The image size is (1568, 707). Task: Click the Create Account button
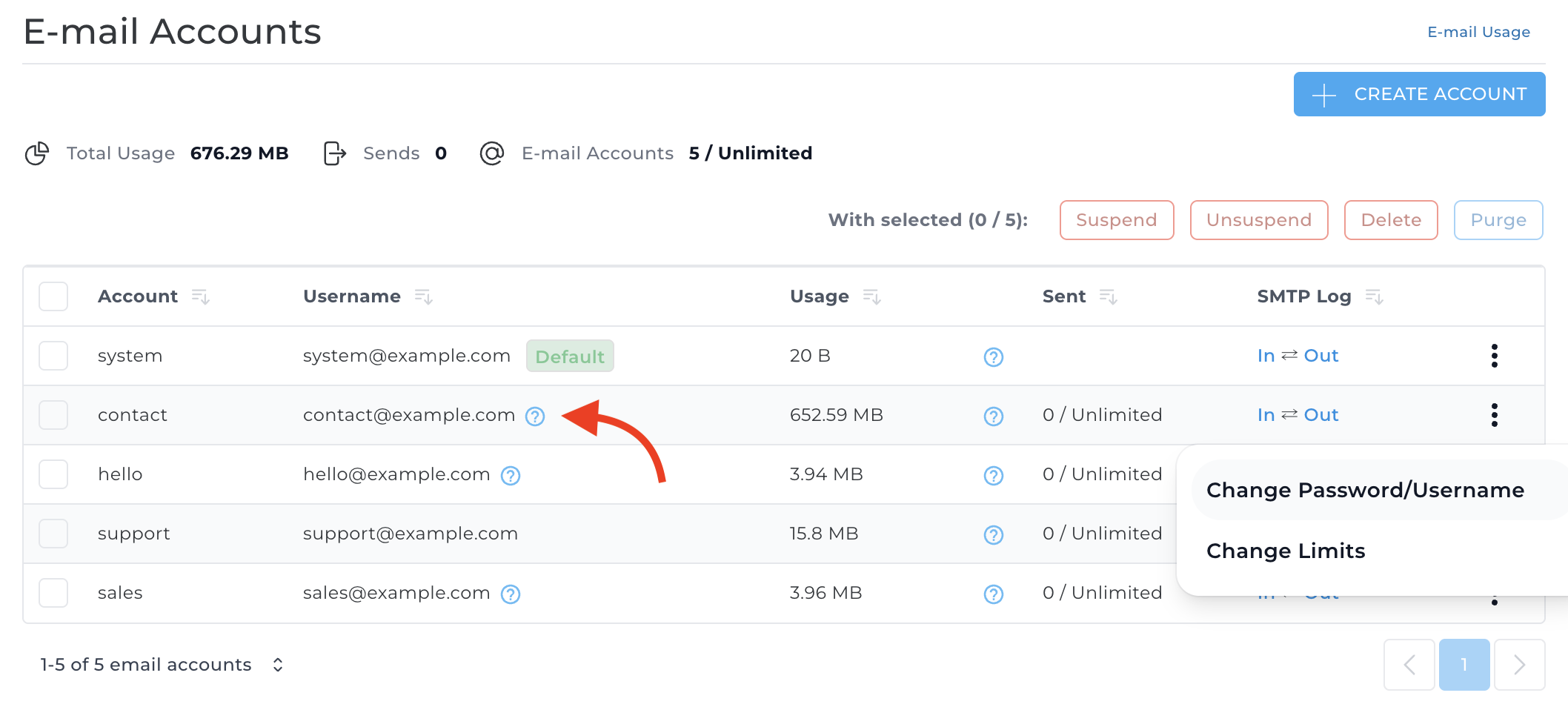(1419, 94)
